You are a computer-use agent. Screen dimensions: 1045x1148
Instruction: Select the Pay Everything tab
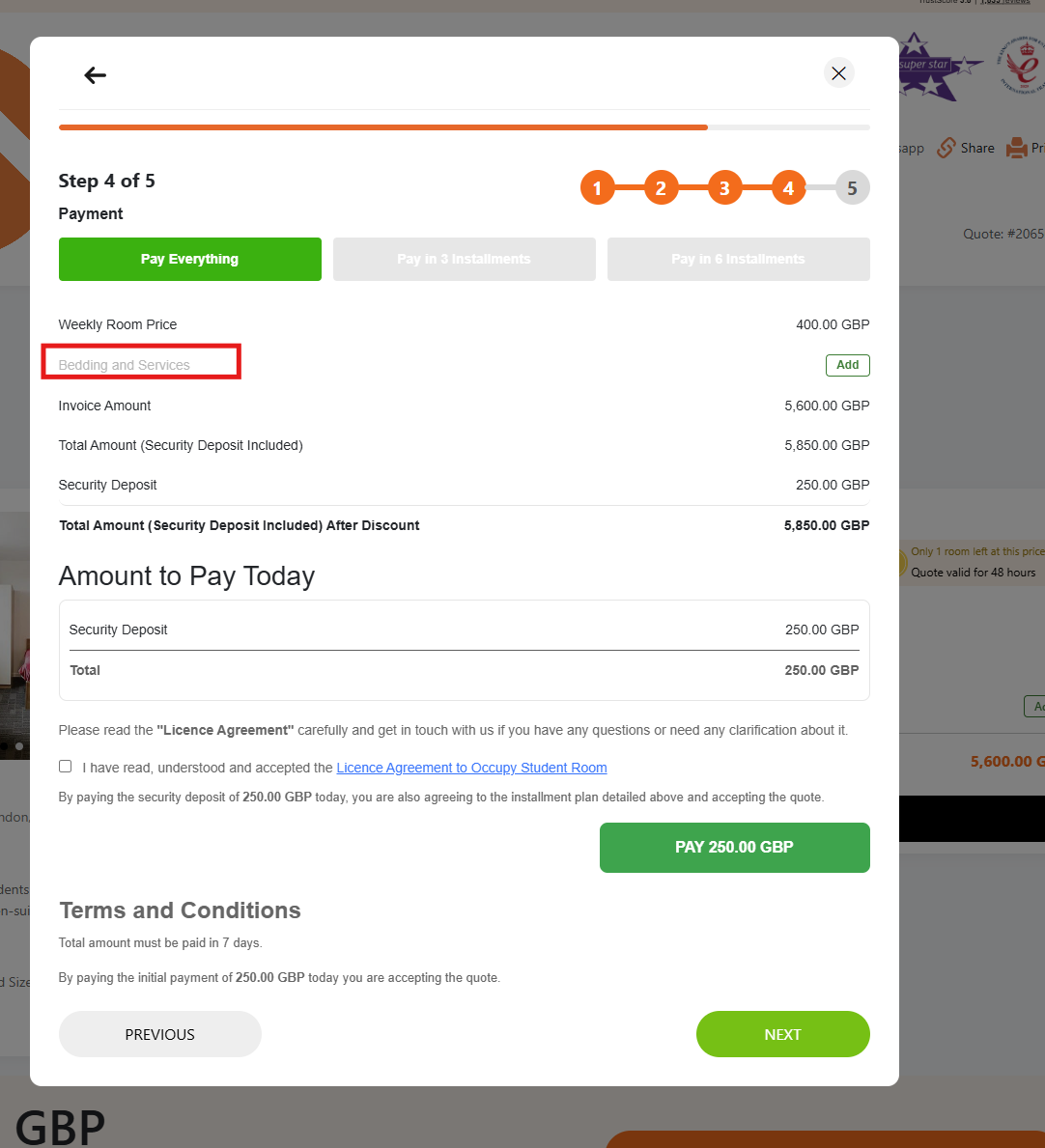[189, 259]
